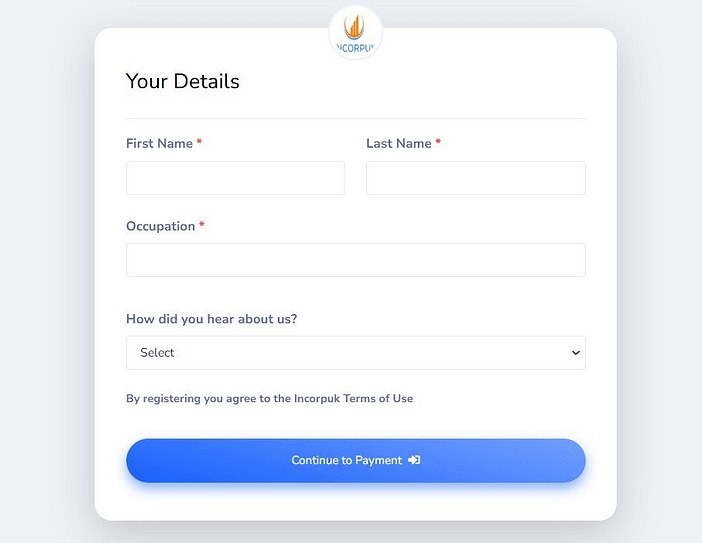Click the chevron arrow on the Select dropdown

pos(576,353)
